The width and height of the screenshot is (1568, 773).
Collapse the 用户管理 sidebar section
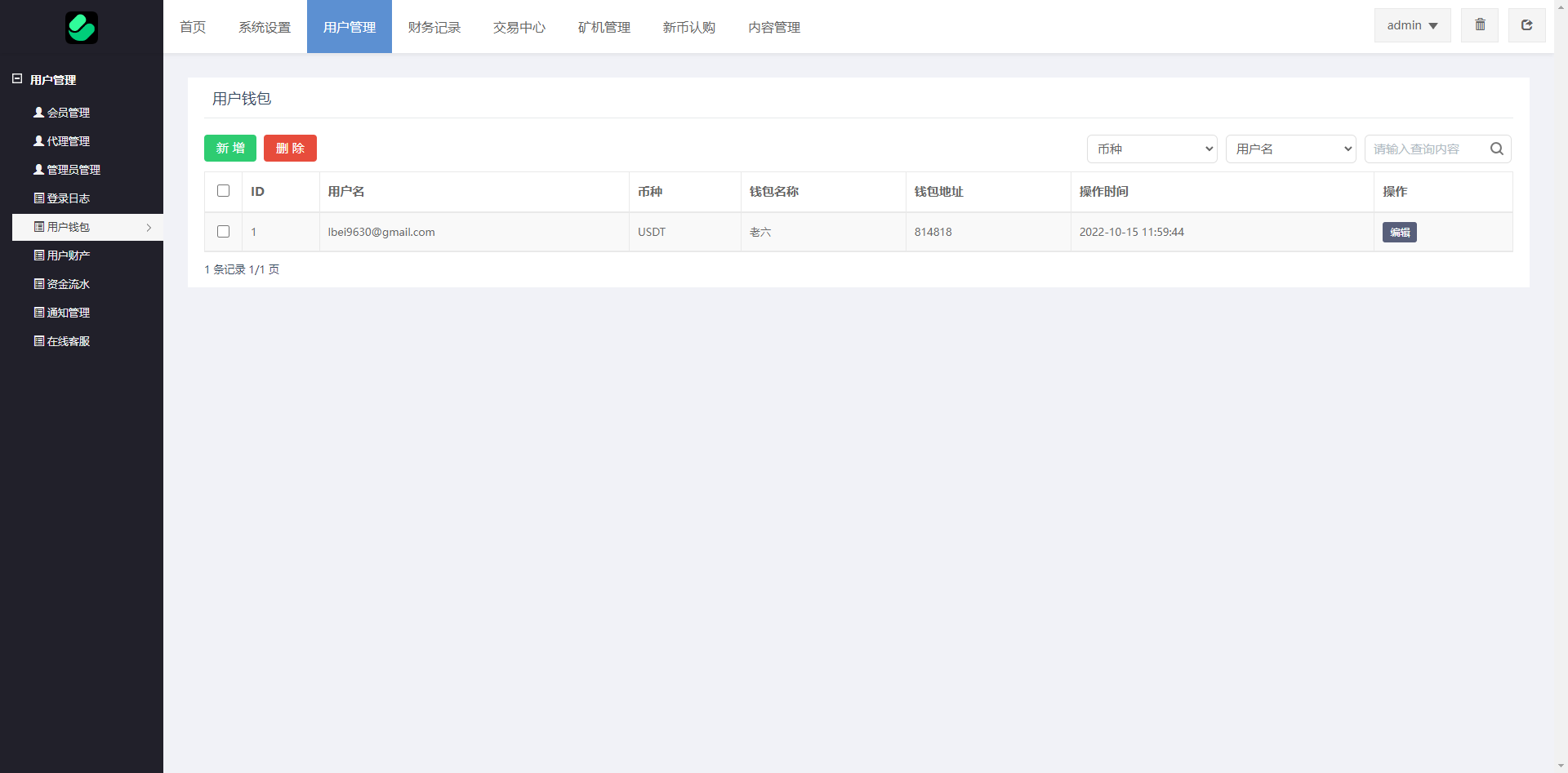(x=17, y=79)
